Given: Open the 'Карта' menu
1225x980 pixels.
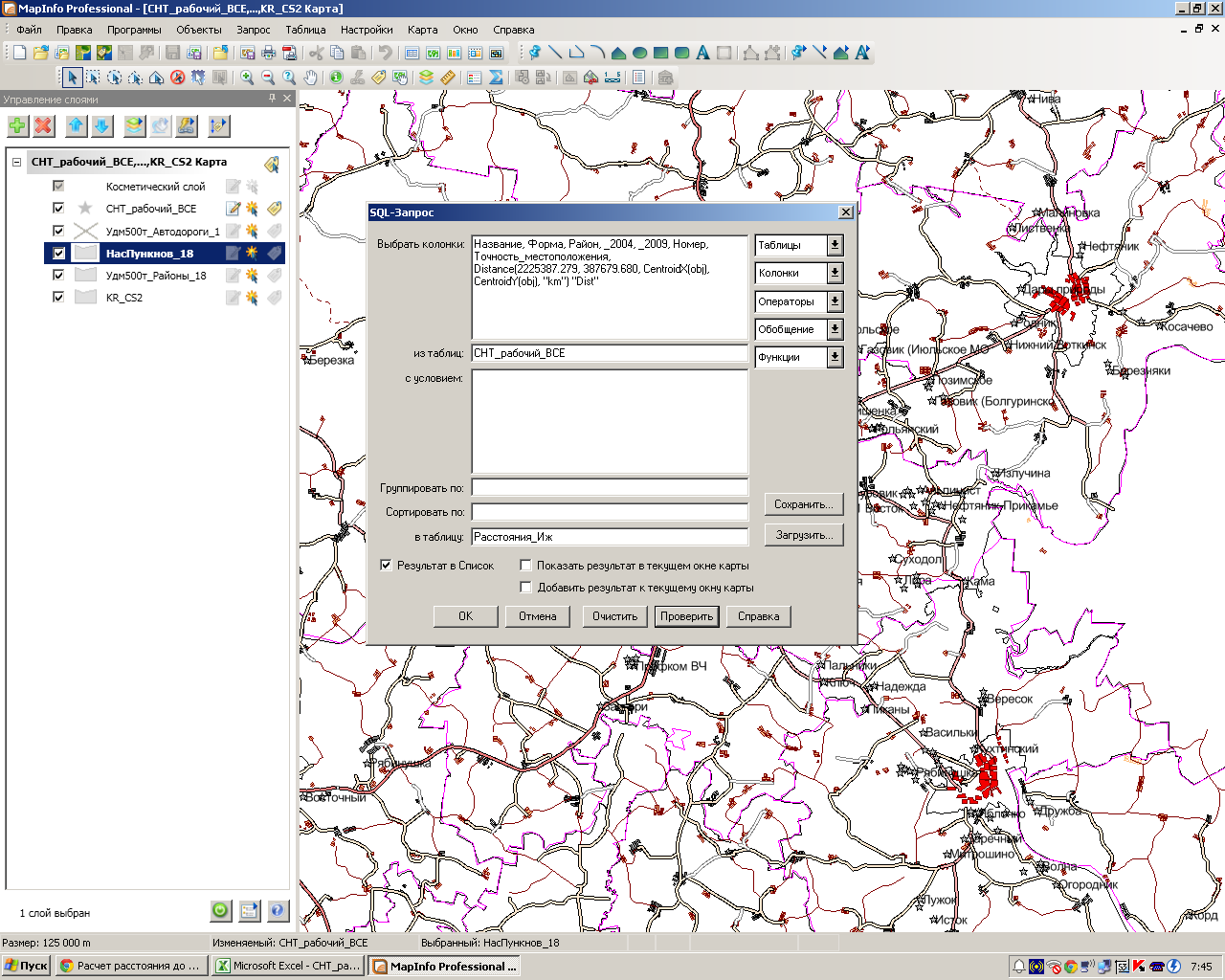Looking at the screenshot, I should (x=422, y=30).
